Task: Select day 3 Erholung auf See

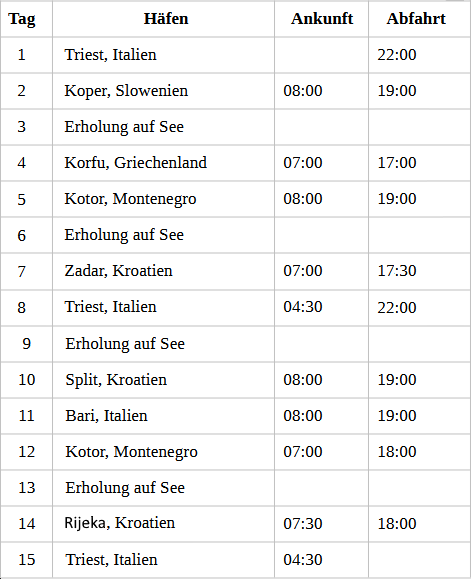Action: 124,127
